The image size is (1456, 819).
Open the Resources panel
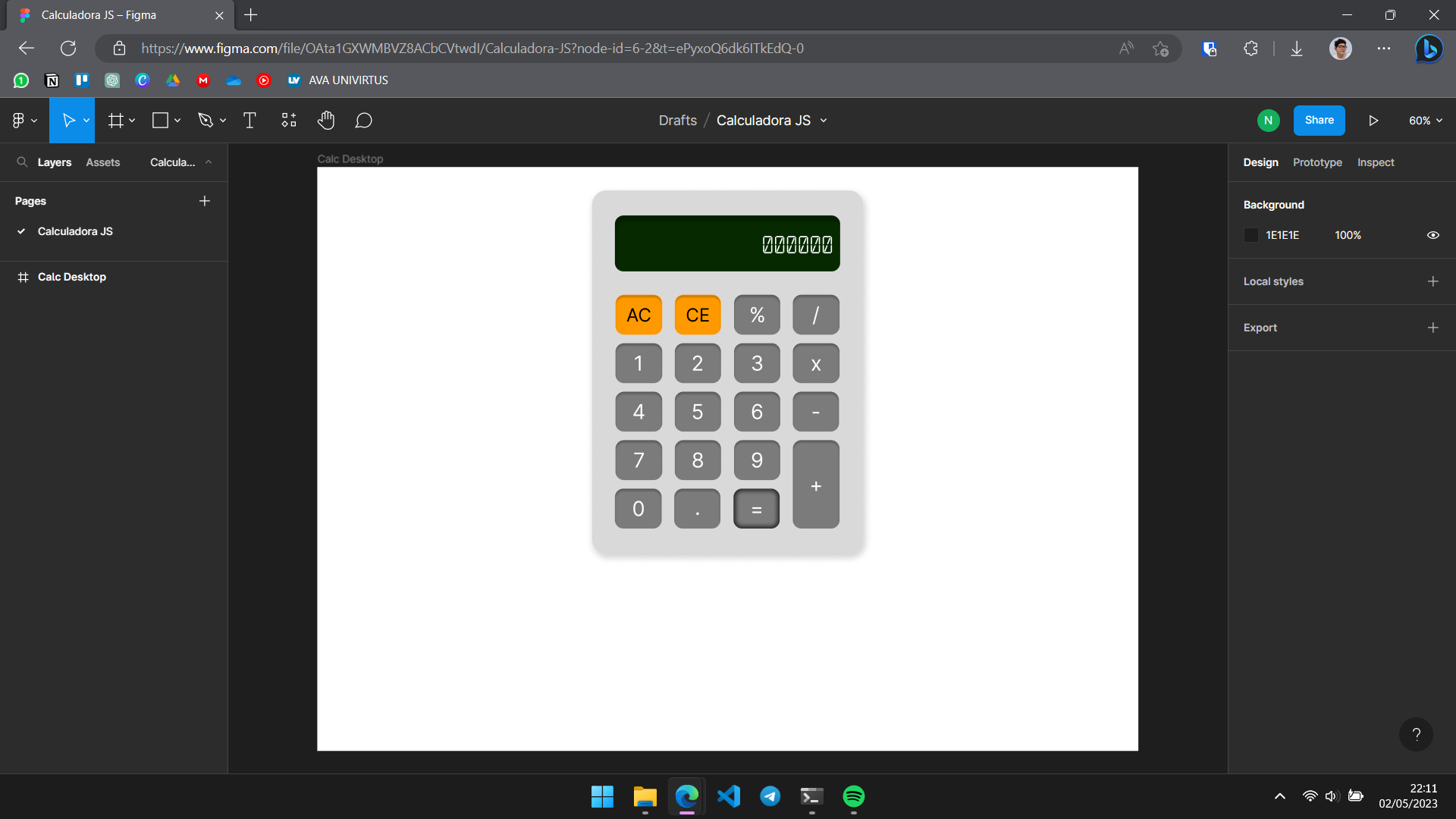point(288,120)
